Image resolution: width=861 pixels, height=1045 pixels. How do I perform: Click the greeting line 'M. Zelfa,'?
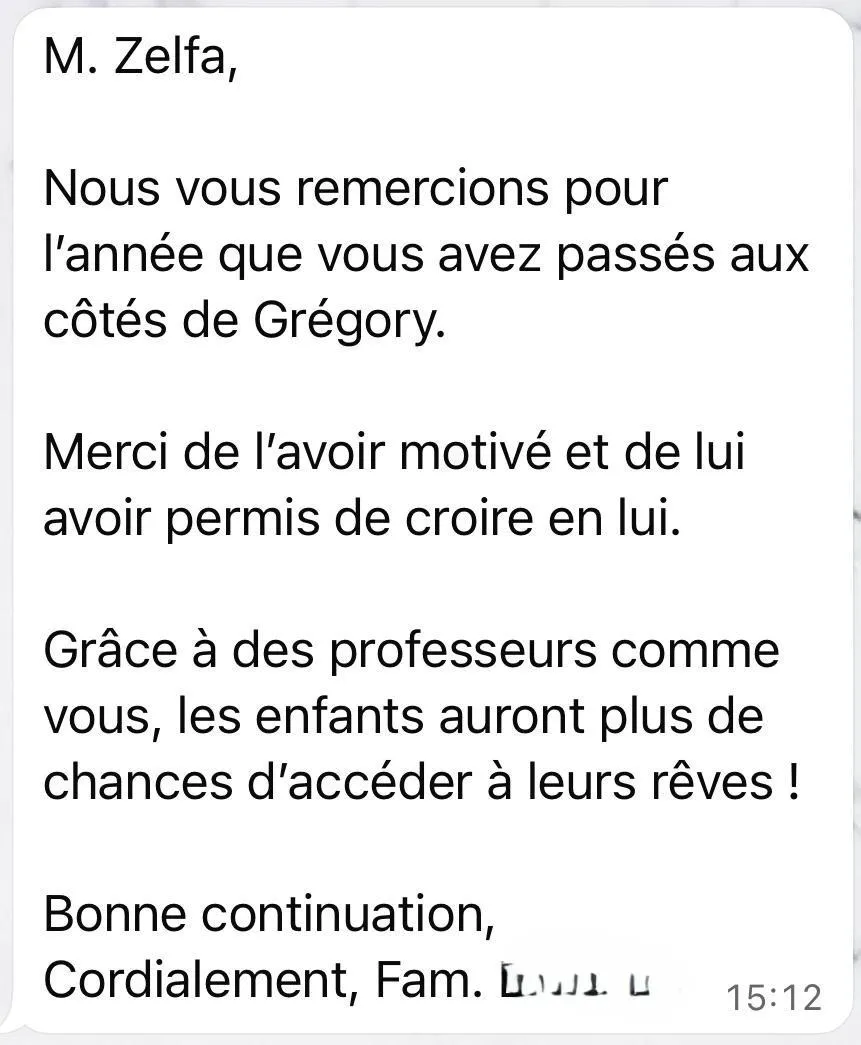141,57
